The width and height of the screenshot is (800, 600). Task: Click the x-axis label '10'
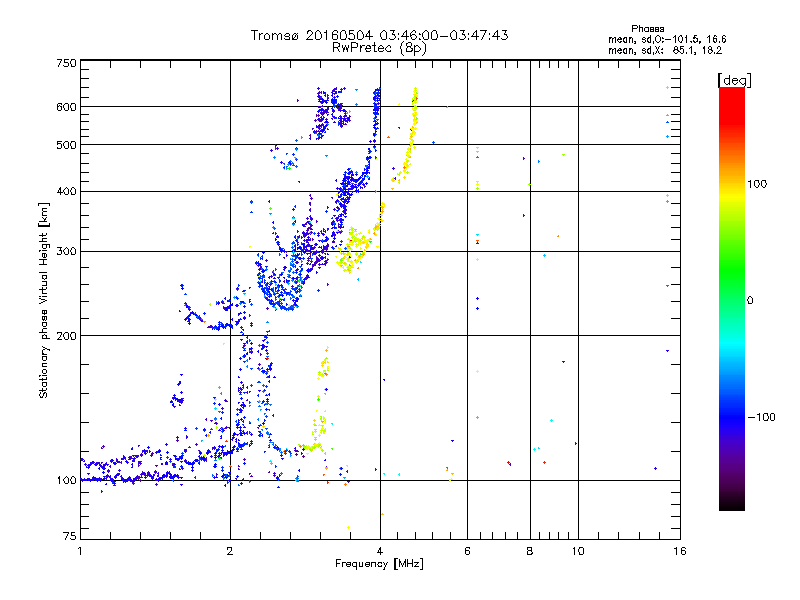pyautogui.click(x=578, y=551)
